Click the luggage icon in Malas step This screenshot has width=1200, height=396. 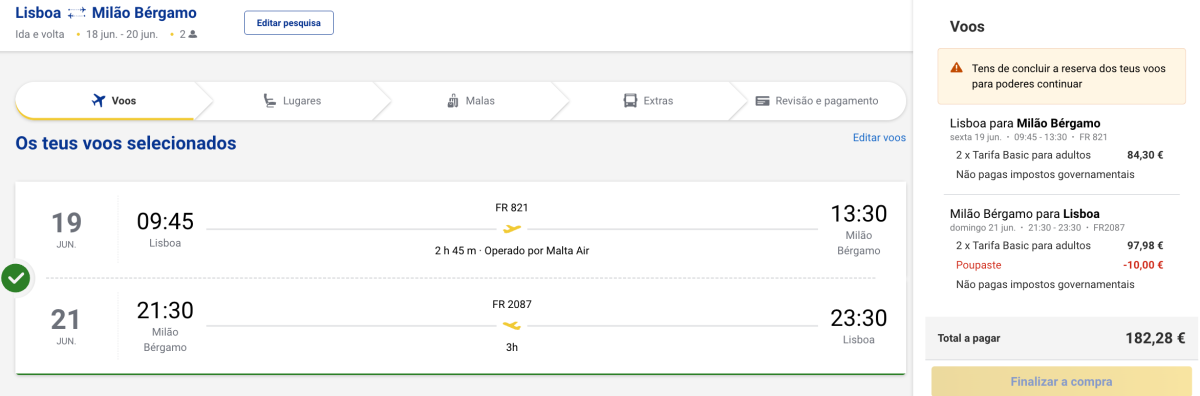point(454,101)
